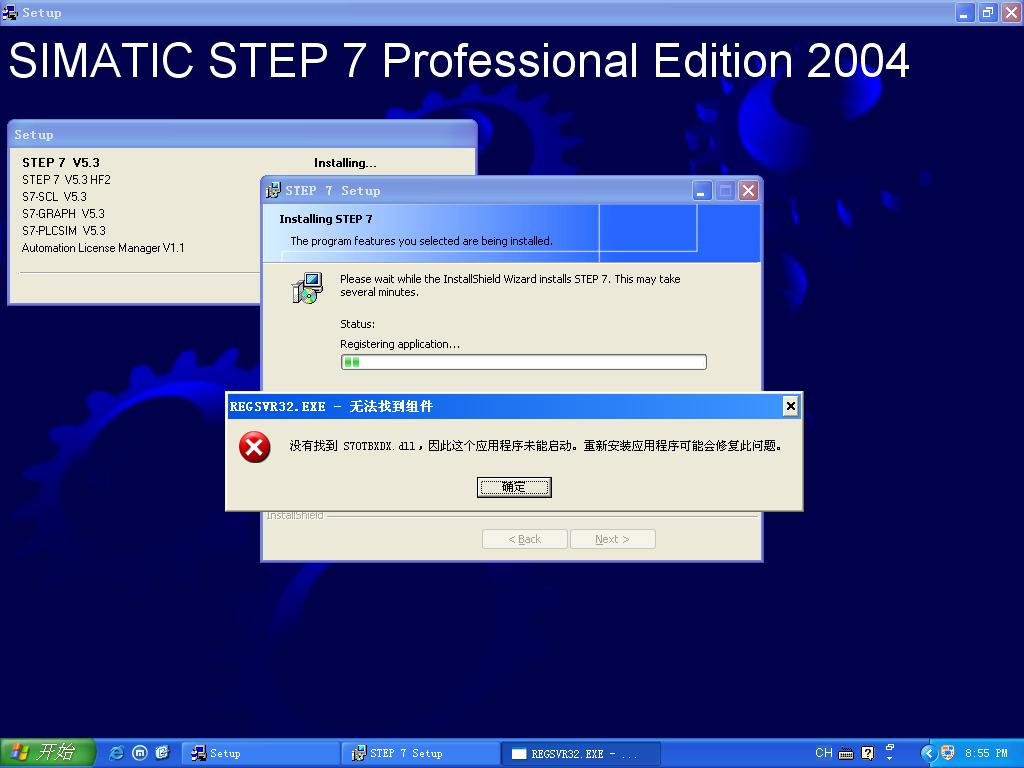The width and height of the screenshot is (1024, 768).
Task: Click the keyboard icon on the language bar
Action: (846, 753)
